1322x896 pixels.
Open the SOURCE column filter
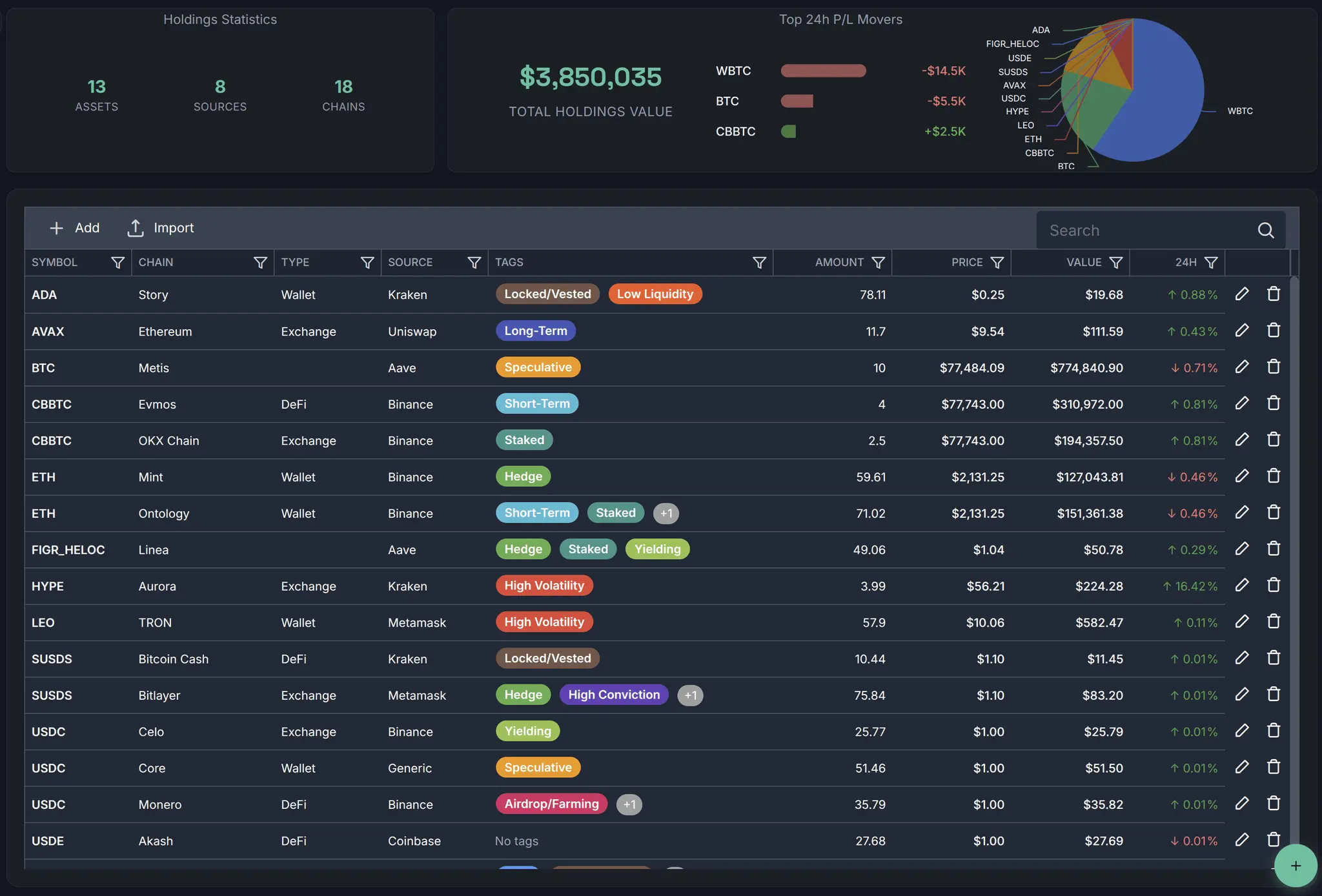[x=474, y=262]
